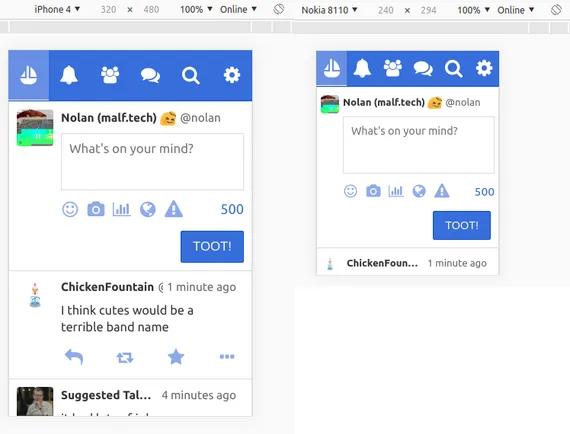The width and height of the screenshot is (570, 434).
Task: Open Notifications bell in iPhone 4 view
Action: coord(69,75)
